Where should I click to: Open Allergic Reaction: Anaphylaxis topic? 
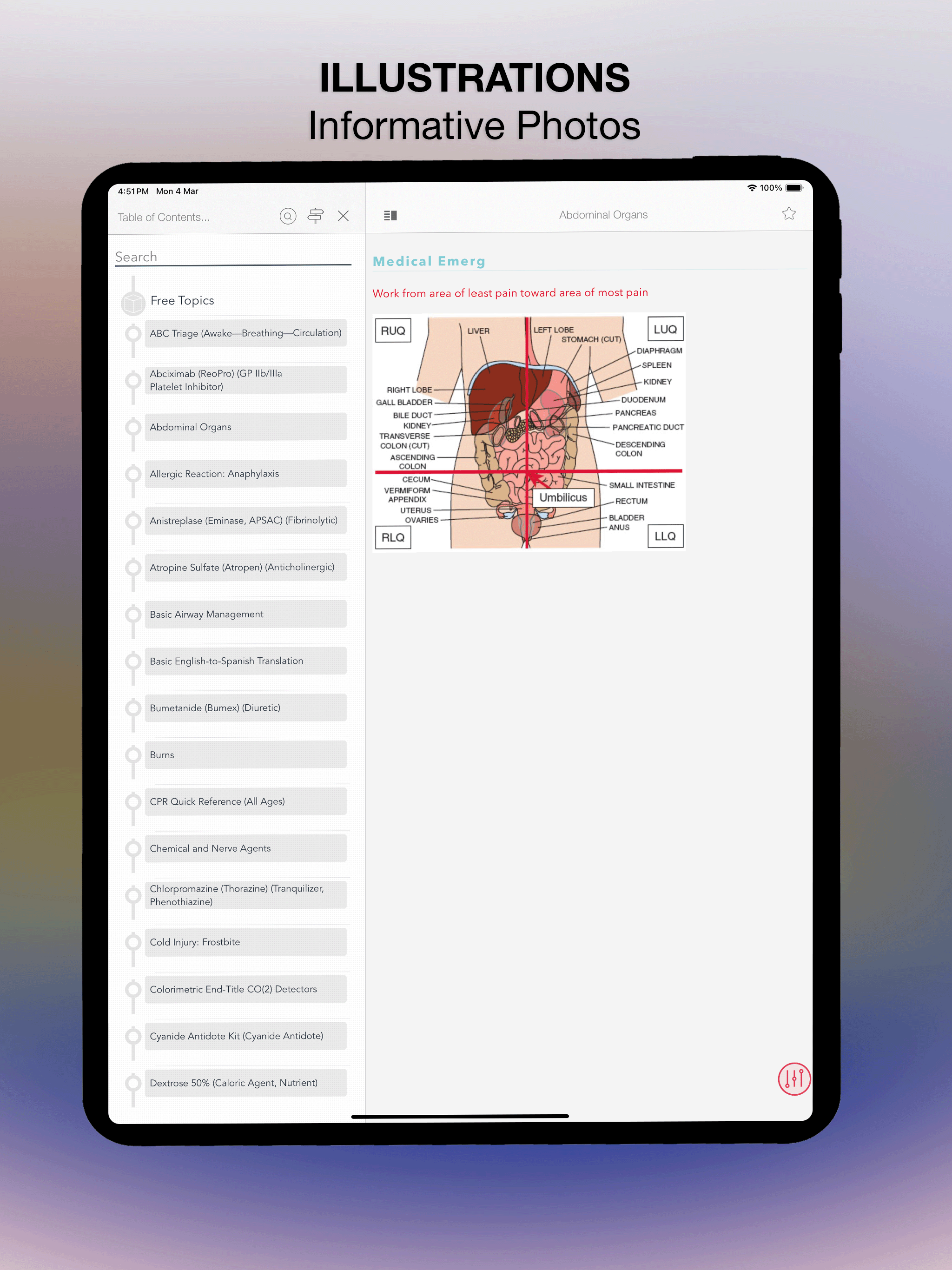pyautogui.click(x=246, y=474)
